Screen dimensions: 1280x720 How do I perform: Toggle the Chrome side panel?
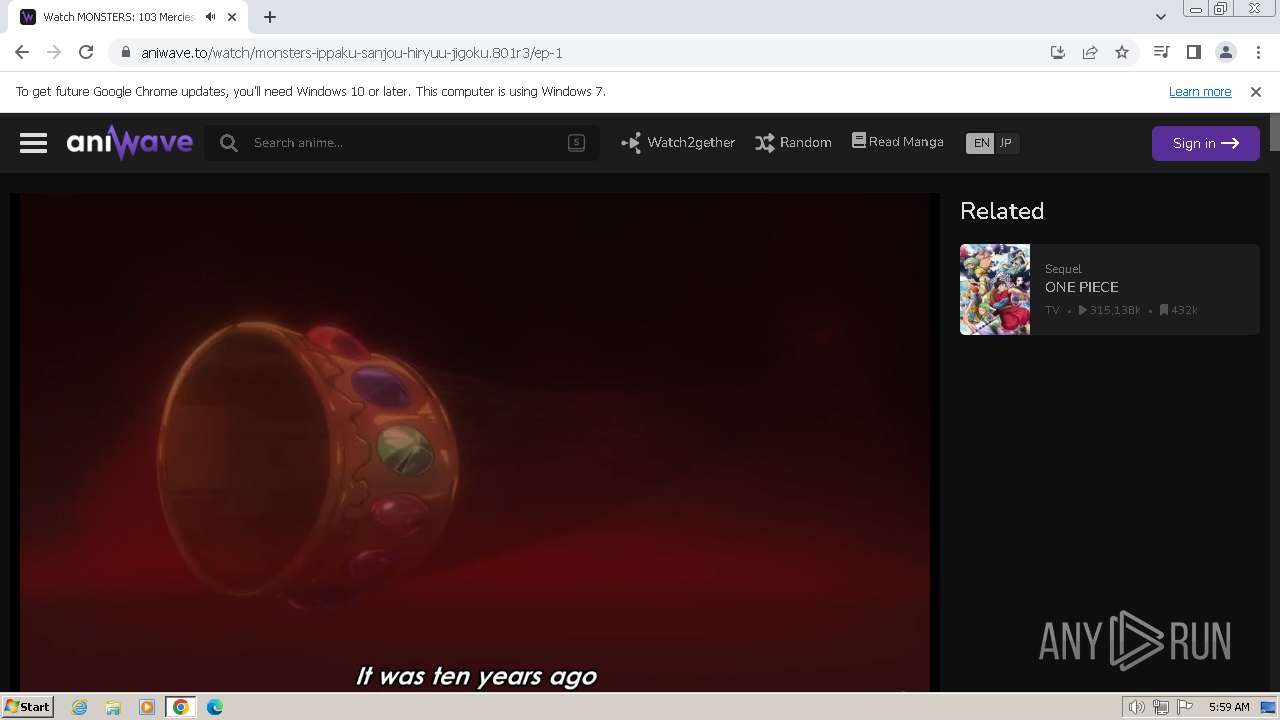pyautogui.click(x=1193, y=52)
